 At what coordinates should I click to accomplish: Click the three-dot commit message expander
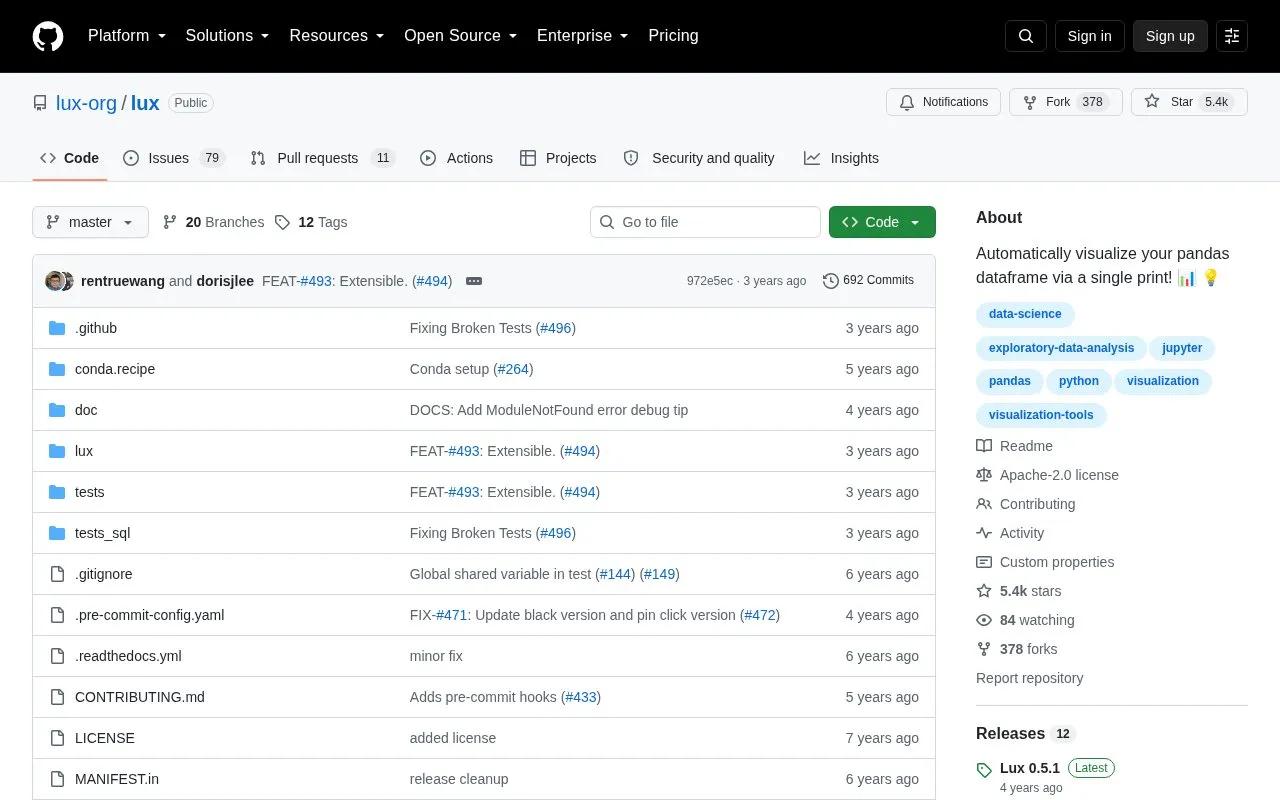pos(474,281)
